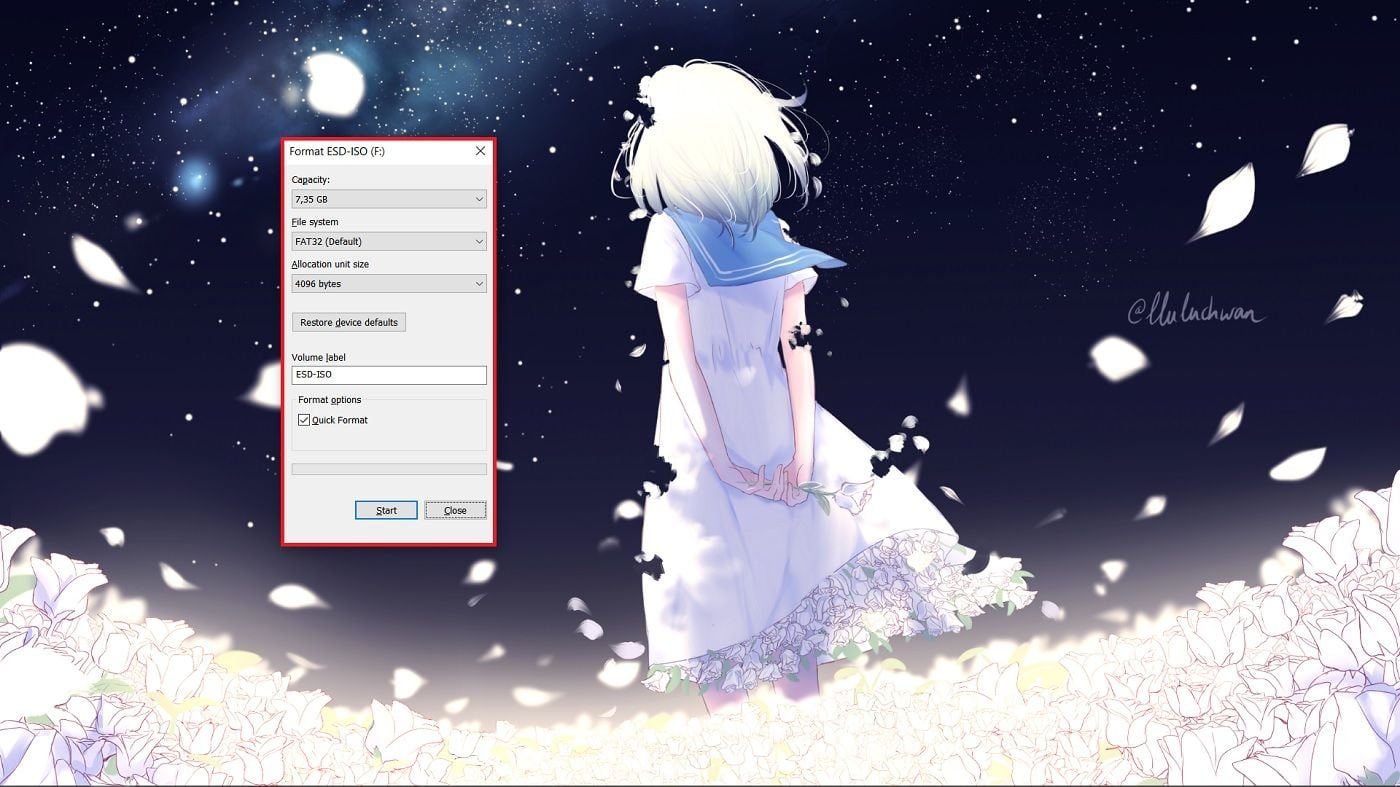1400x787 pixels.
Task: Click the Volume label caption
Action: 318,357
